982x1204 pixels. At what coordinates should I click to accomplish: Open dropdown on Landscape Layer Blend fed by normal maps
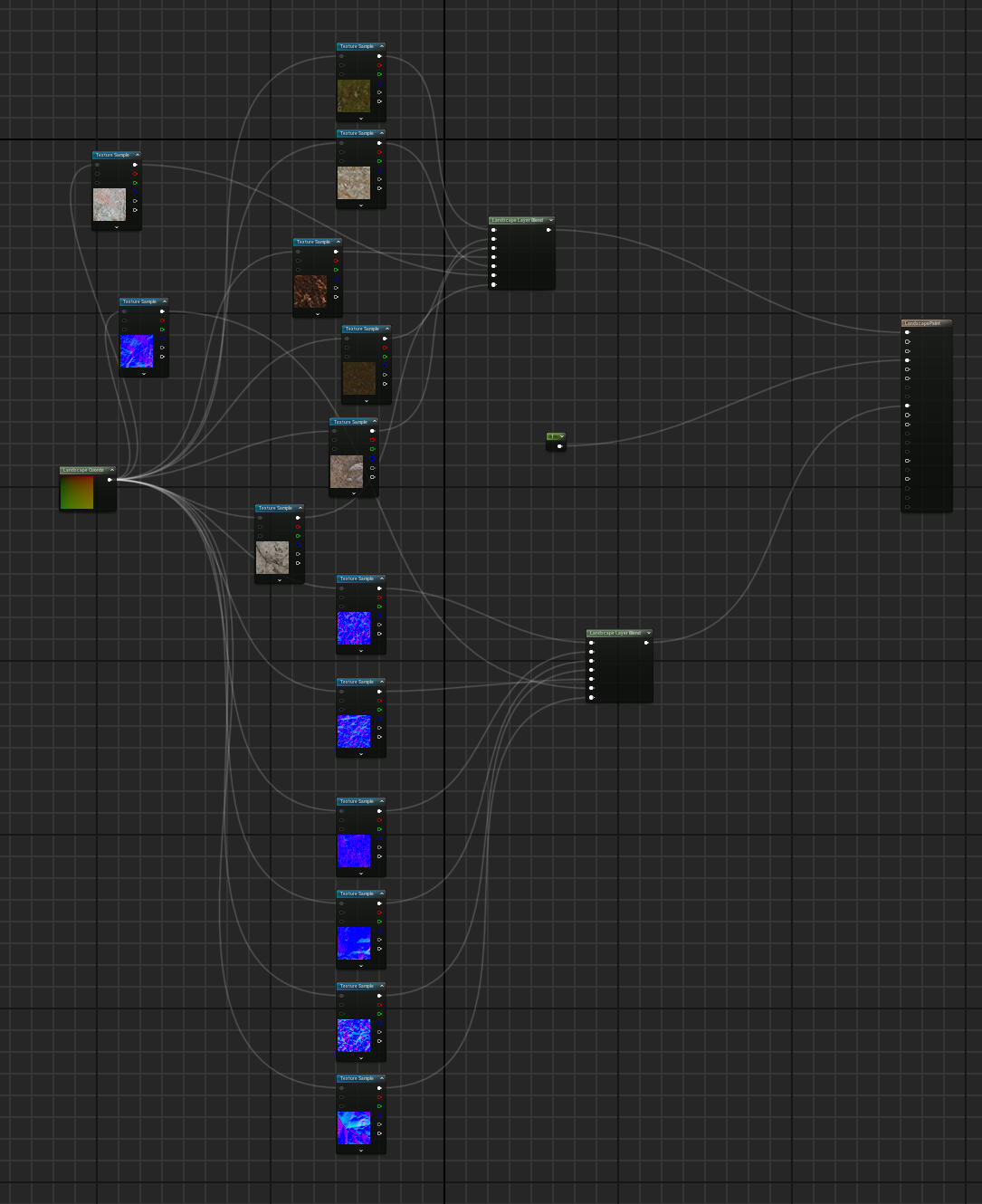coord(648,633)
